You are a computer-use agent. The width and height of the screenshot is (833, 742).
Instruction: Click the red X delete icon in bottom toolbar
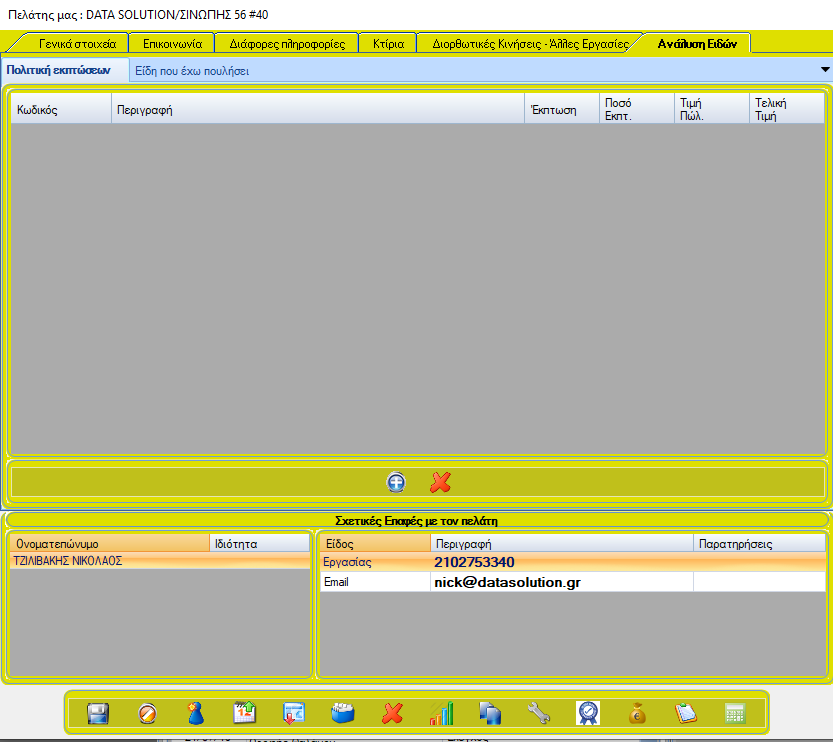(392, 713)
